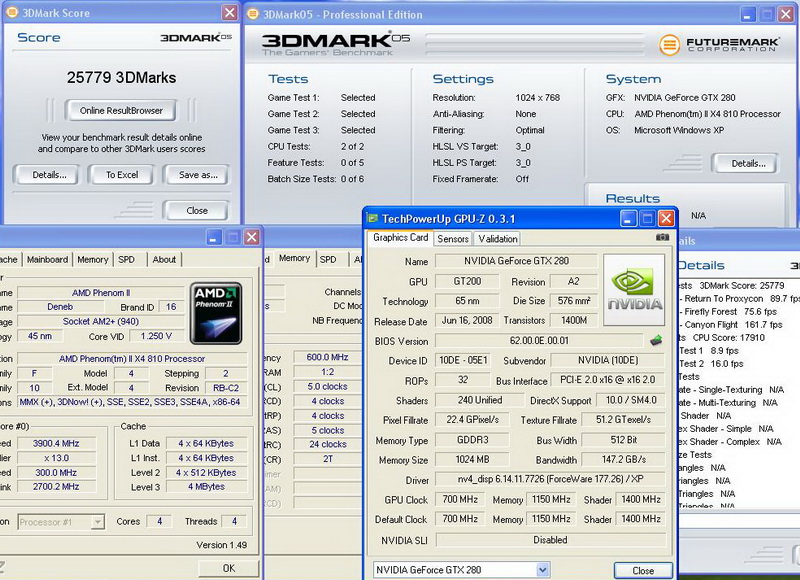Click the BIOS save chip icon in GPU-Z
The width and height of the screenshot is (800, 580).
pos(656,340)
